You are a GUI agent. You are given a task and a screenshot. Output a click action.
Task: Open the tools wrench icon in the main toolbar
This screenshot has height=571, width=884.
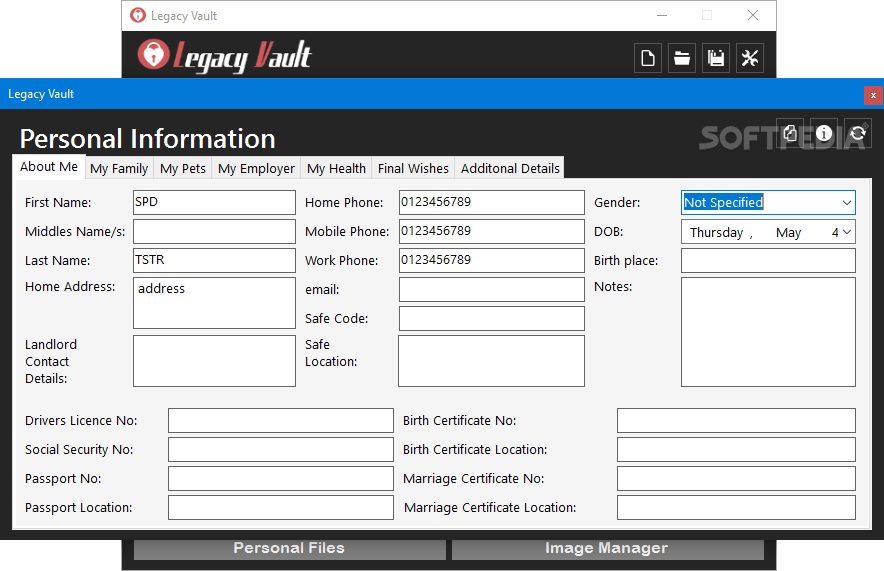point(750,58)
